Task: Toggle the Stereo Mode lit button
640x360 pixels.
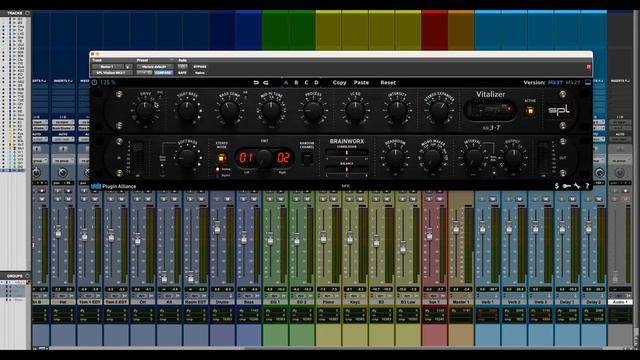Action: coord(222,158)
